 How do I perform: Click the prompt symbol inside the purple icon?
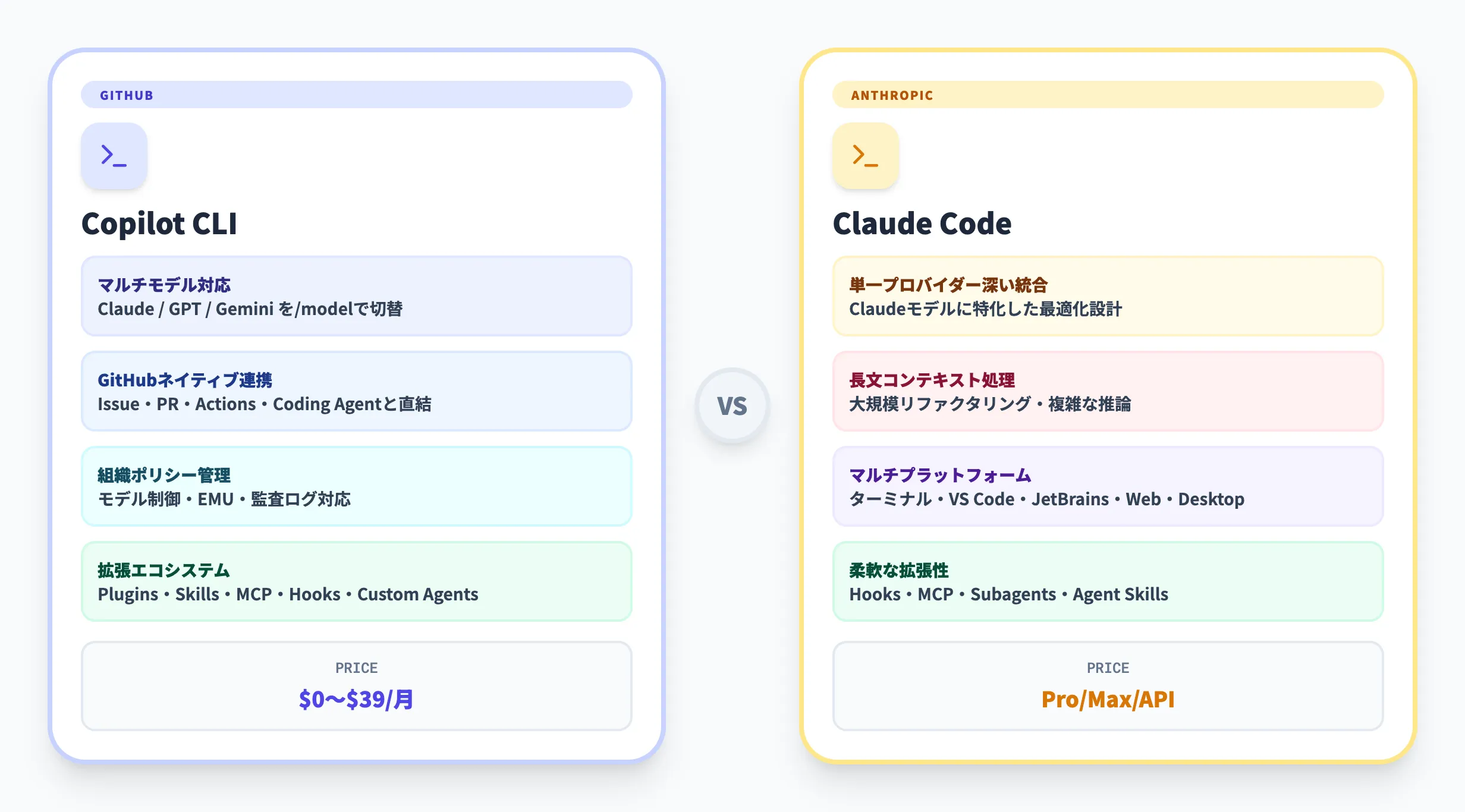[114, 156]
